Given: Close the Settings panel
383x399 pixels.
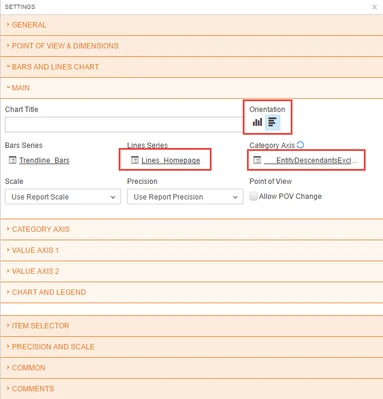Looking at the screenshot, I should pyautogui.click(x=374, y=7).
